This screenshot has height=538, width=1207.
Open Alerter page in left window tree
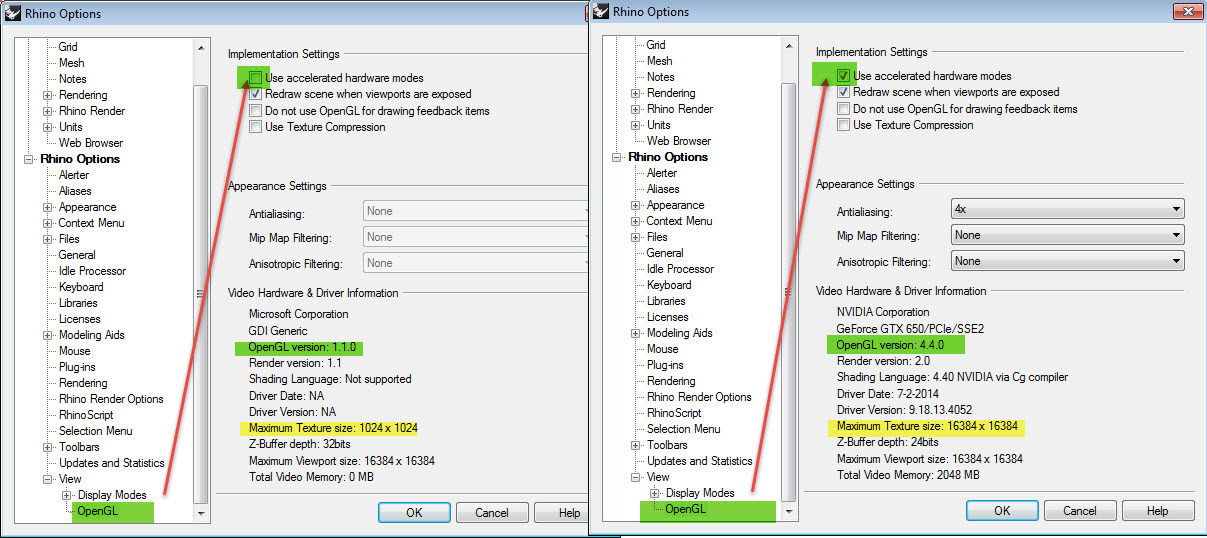(x=74, y=175)
